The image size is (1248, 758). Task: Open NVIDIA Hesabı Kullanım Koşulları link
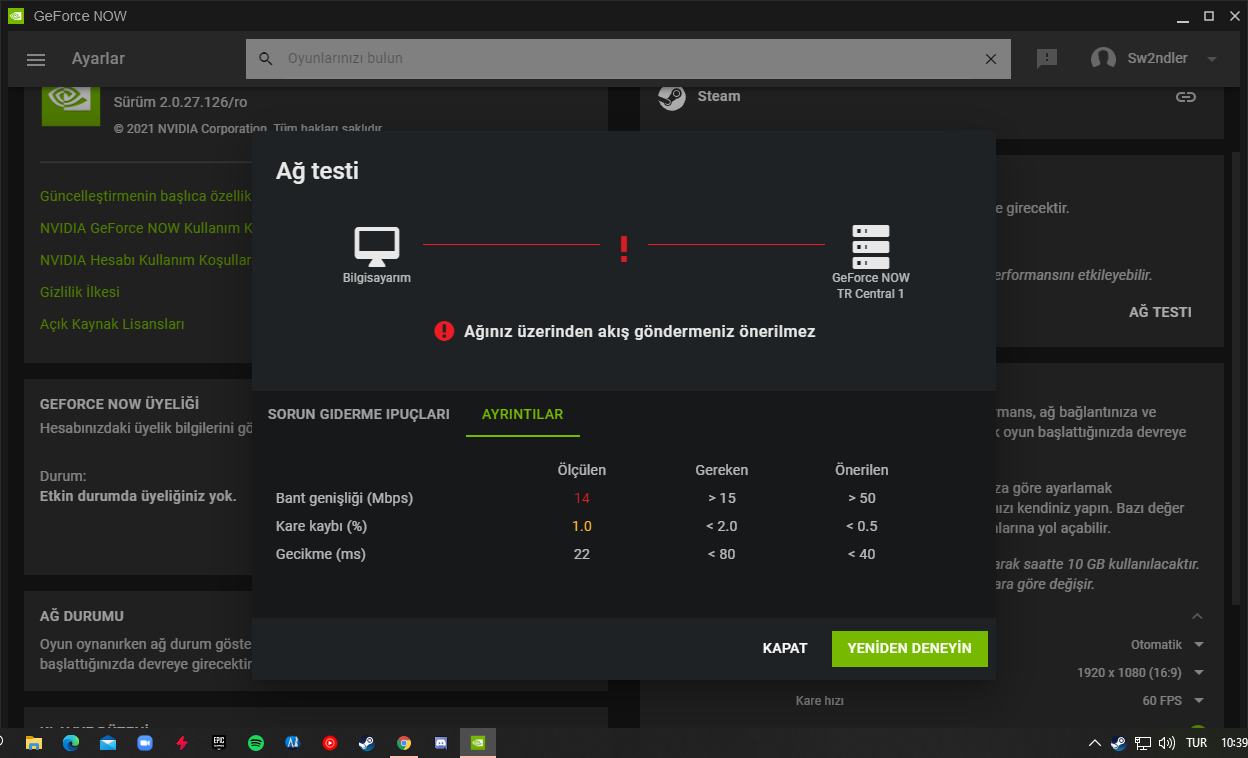tap(146, 260)
